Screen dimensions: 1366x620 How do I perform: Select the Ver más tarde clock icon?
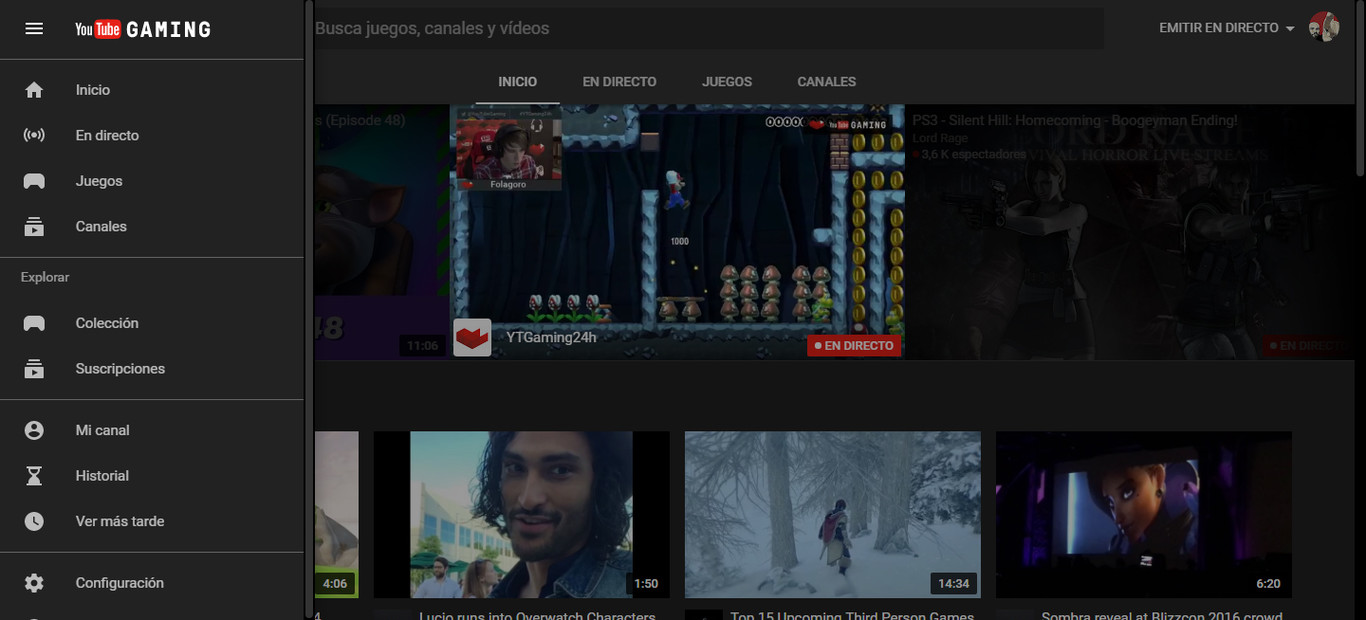(x=33, y=520)
